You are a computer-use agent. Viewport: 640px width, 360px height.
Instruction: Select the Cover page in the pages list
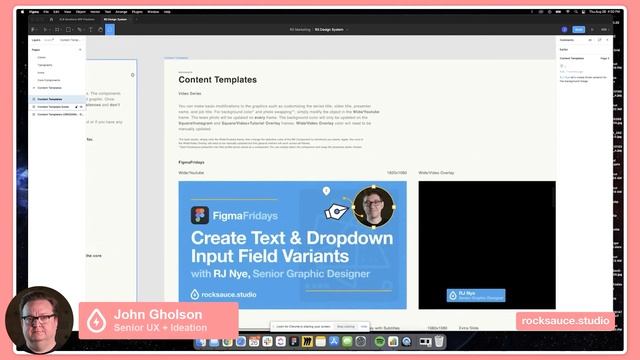coord(42,58)
